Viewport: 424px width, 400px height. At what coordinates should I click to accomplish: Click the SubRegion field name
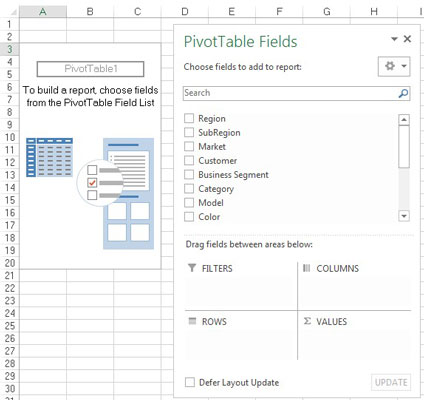[219, 132]
